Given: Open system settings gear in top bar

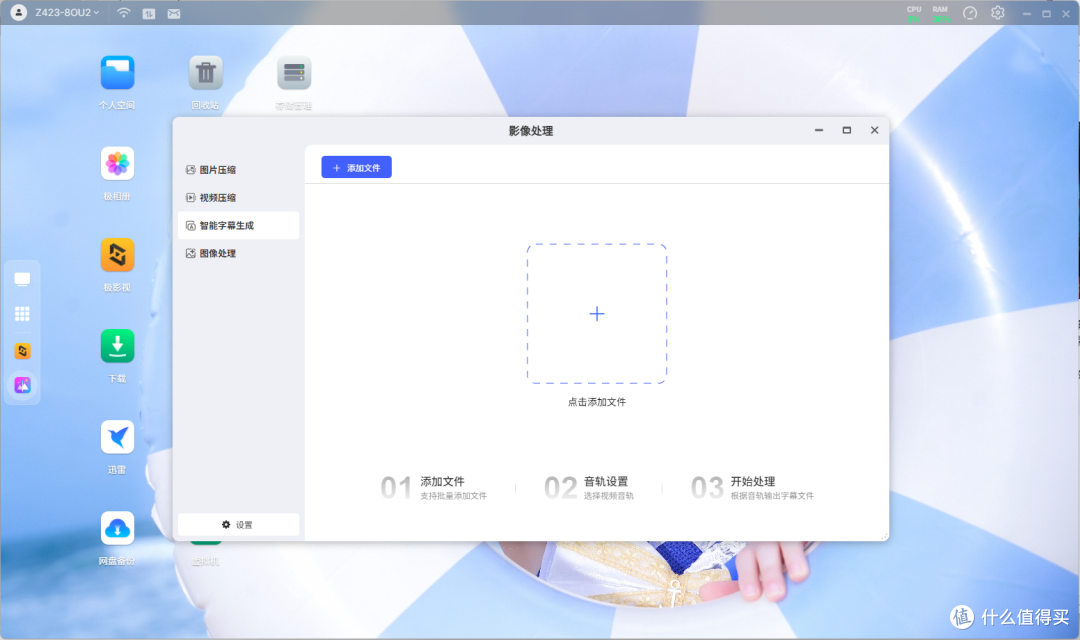Looking at the screenshot, I should pos(998,13).
